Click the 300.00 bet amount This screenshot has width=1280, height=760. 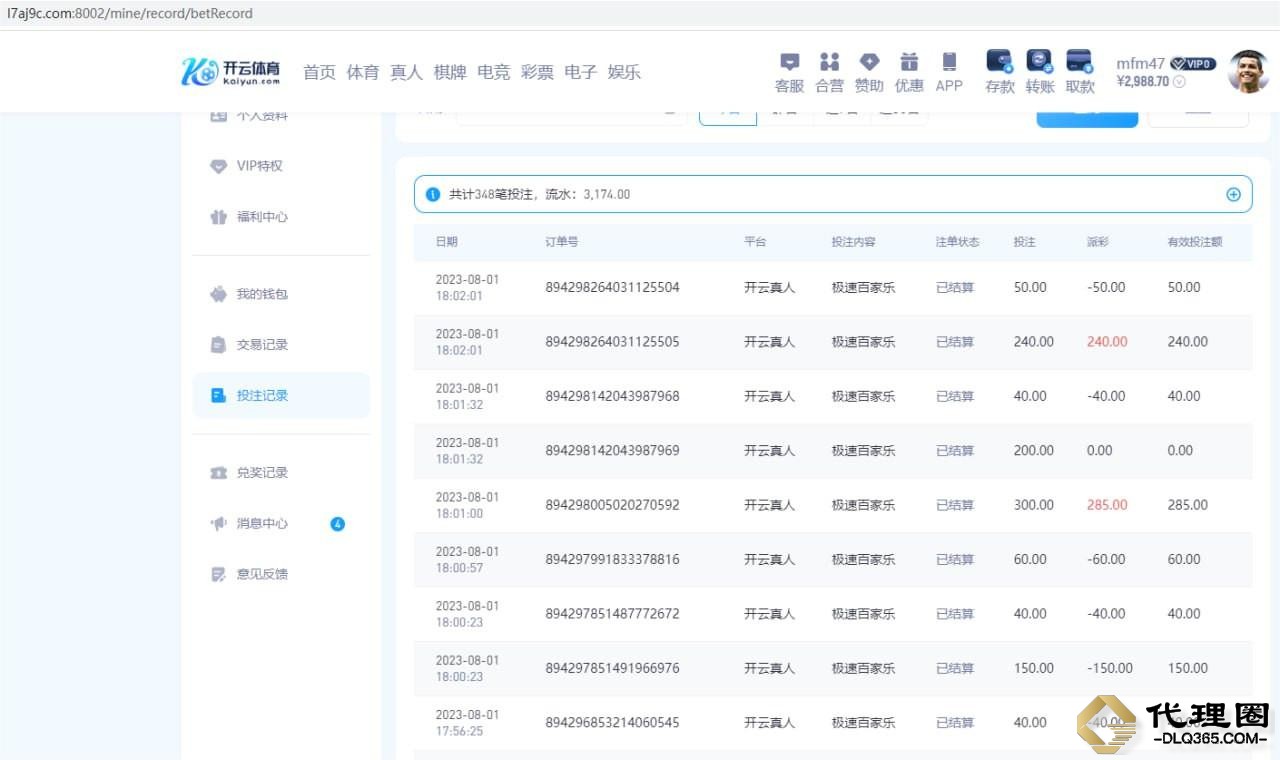(x=1034, y=505)
